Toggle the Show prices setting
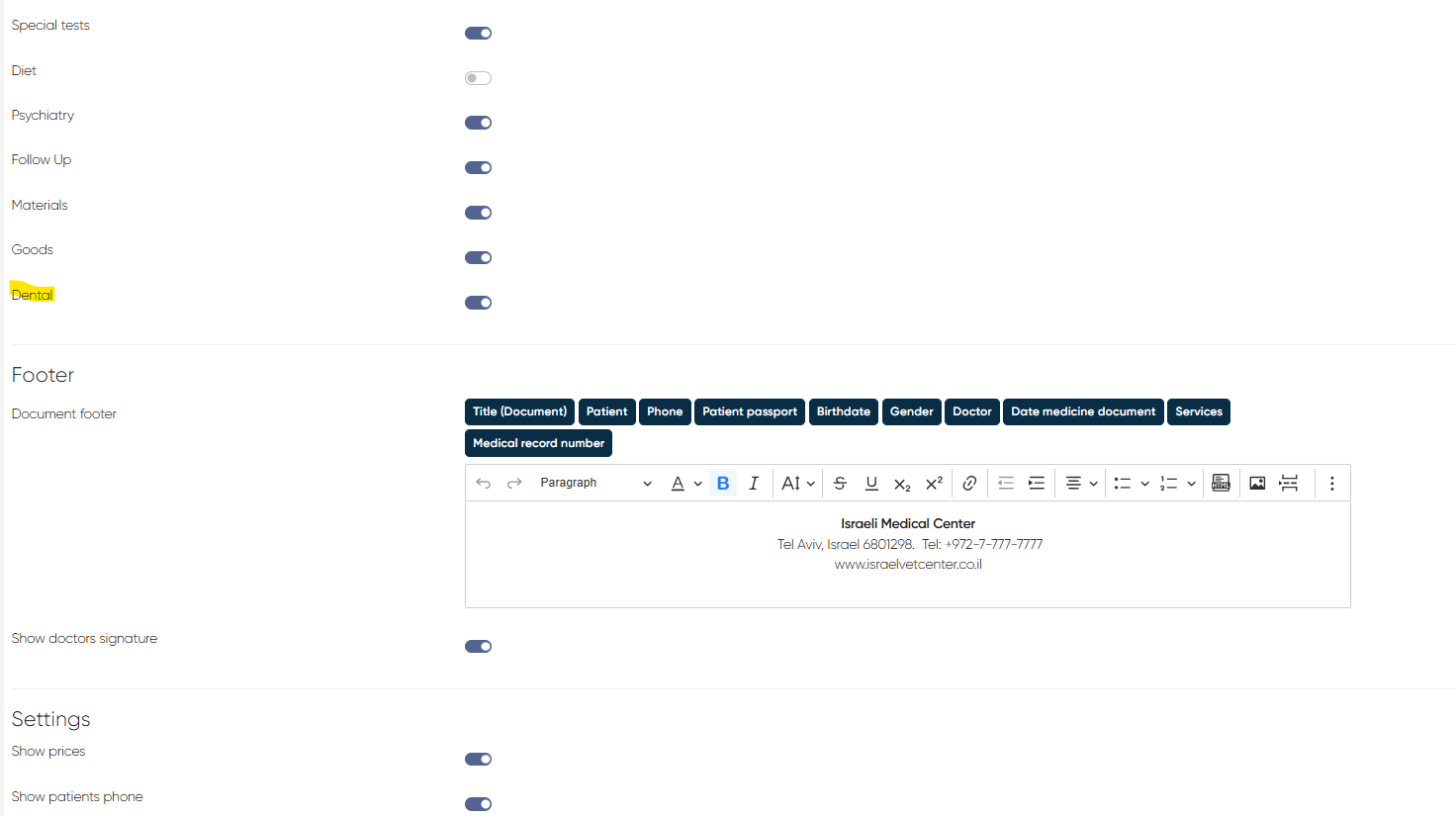 pyautogui.click(x=478, y=760)
